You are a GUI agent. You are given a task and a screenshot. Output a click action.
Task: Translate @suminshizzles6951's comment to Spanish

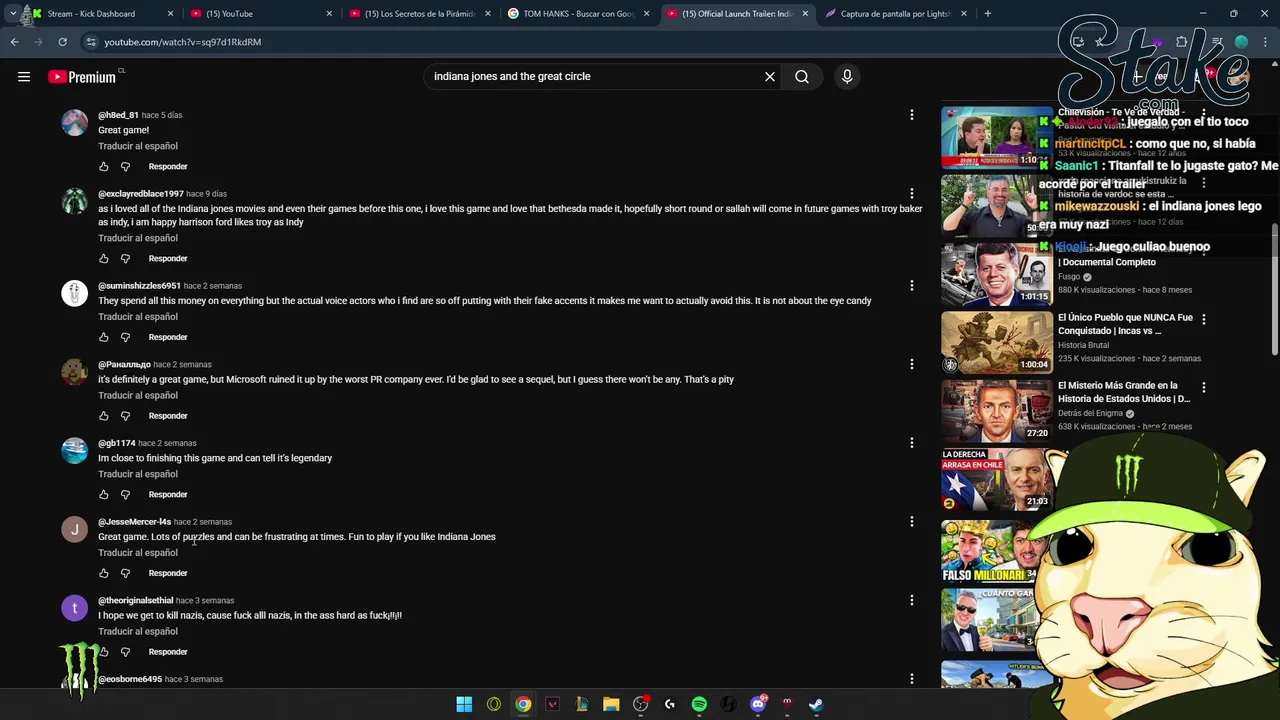click(138, 317)
